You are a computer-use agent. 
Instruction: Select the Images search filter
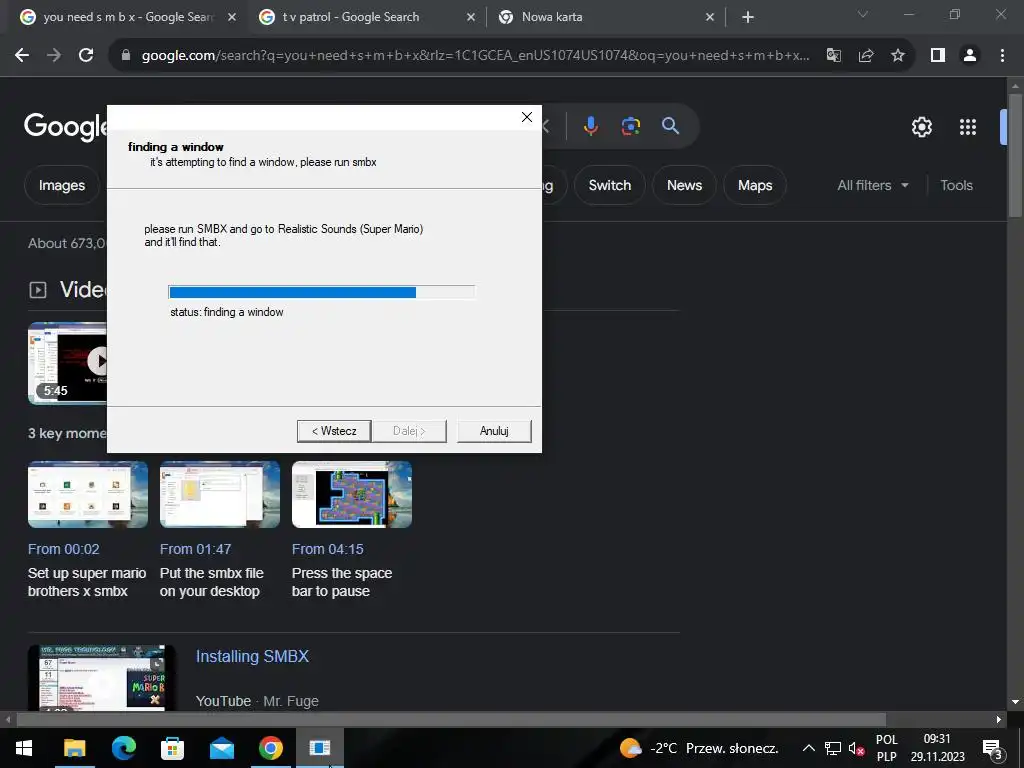62,185
